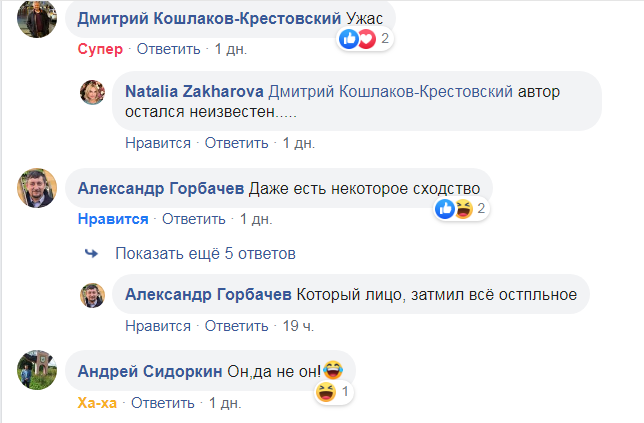
Task: Click '19 ч.' timestamp on Горбачев's reply
Action: [x=299, y=325]
